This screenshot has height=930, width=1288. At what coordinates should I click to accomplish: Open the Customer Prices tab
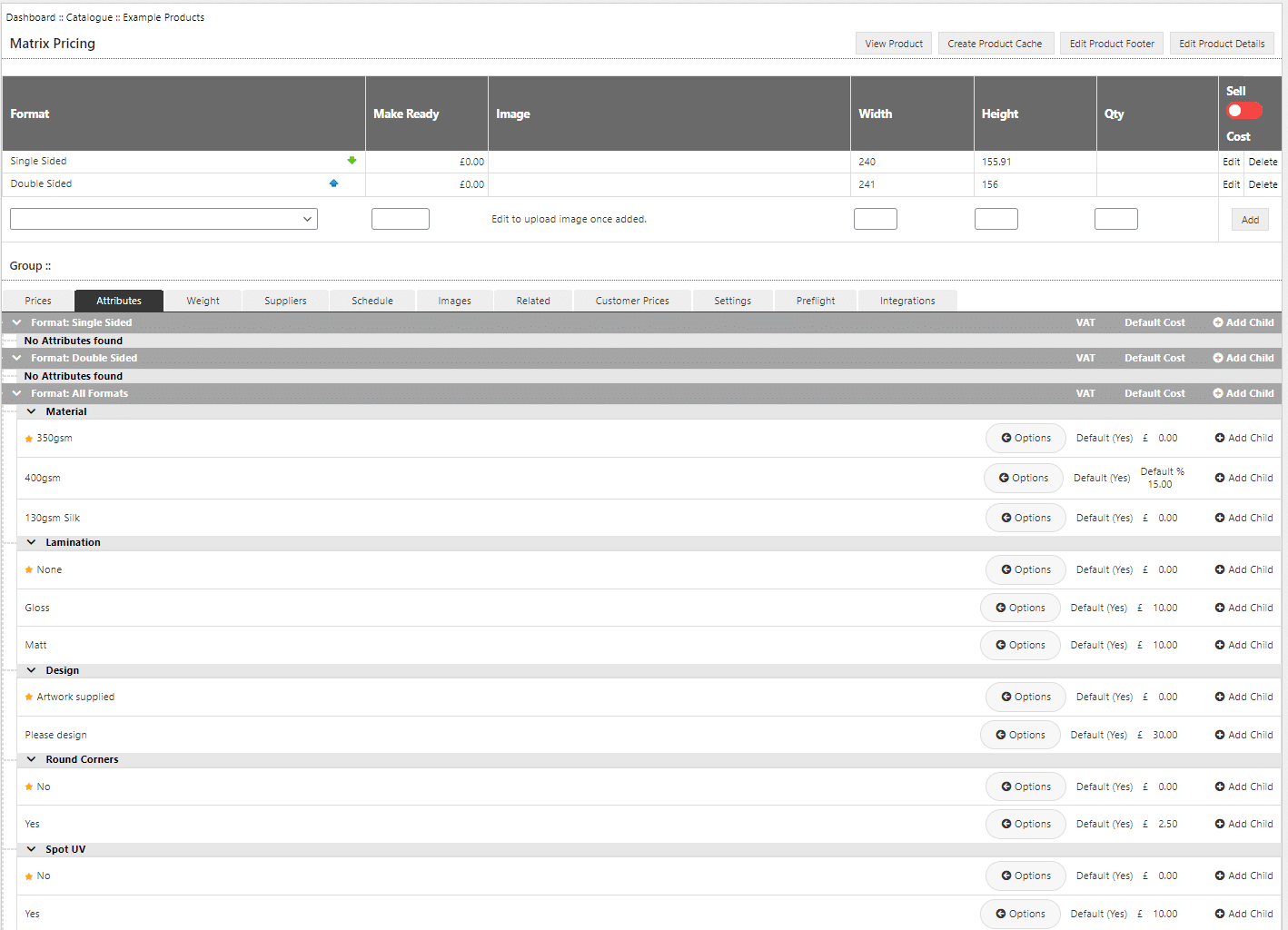[x=631, y=301]
